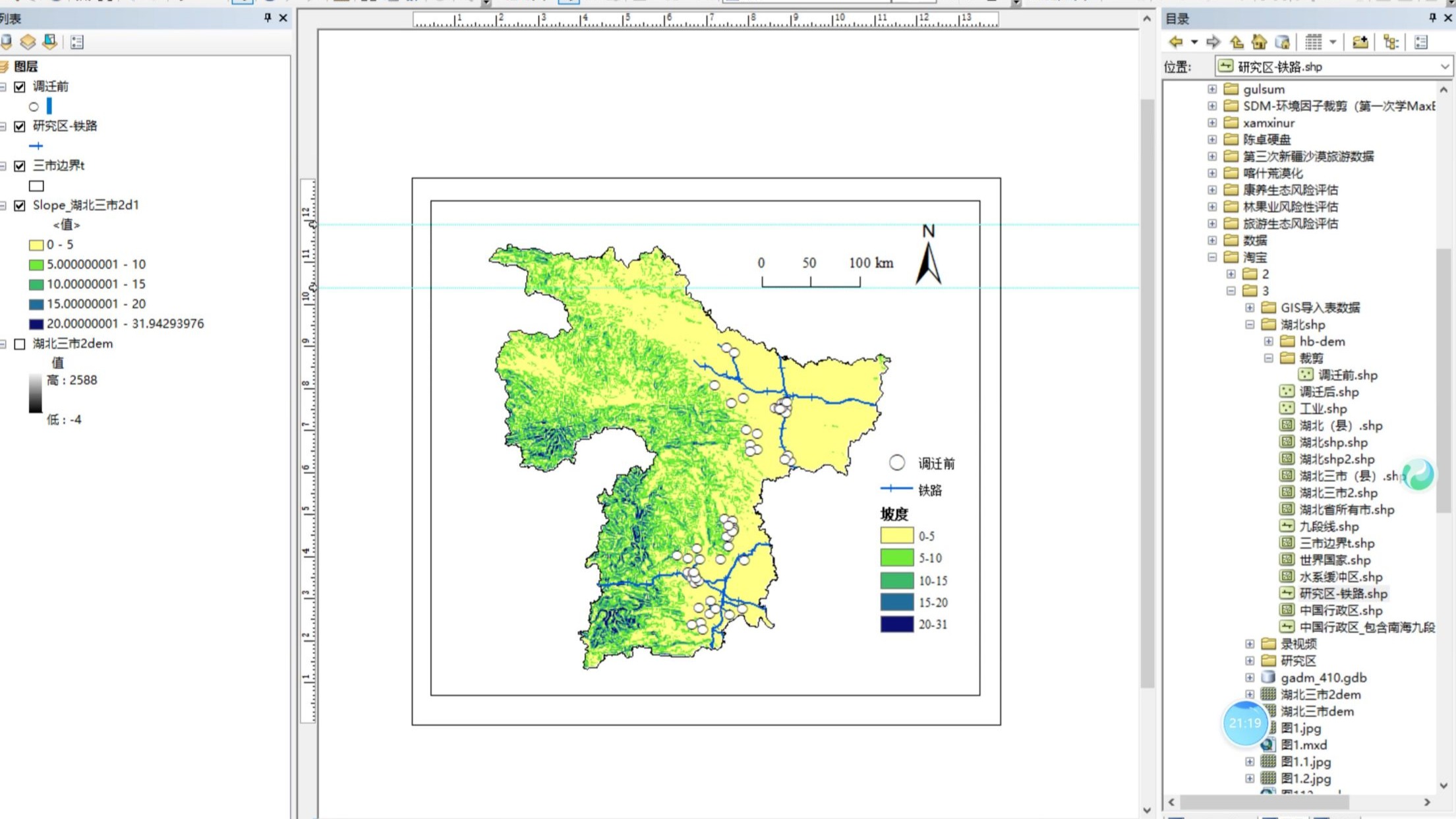The width and height of the screenshot is (1456, 819).
Task: Click Connect To Folder in Catalog toolbar
Action: tap(1359, 42)
